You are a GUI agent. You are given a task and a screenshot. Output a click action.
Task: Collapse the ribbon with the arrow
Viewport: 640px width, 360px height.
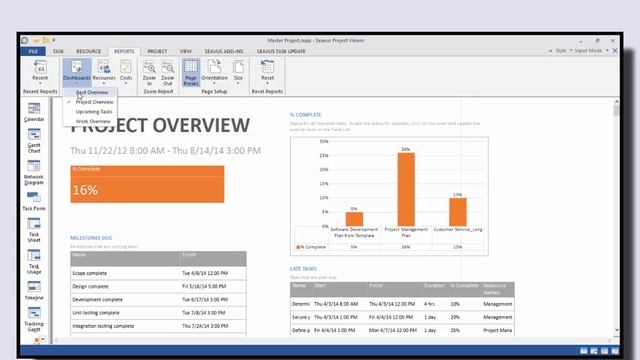(x=550, y=51)
